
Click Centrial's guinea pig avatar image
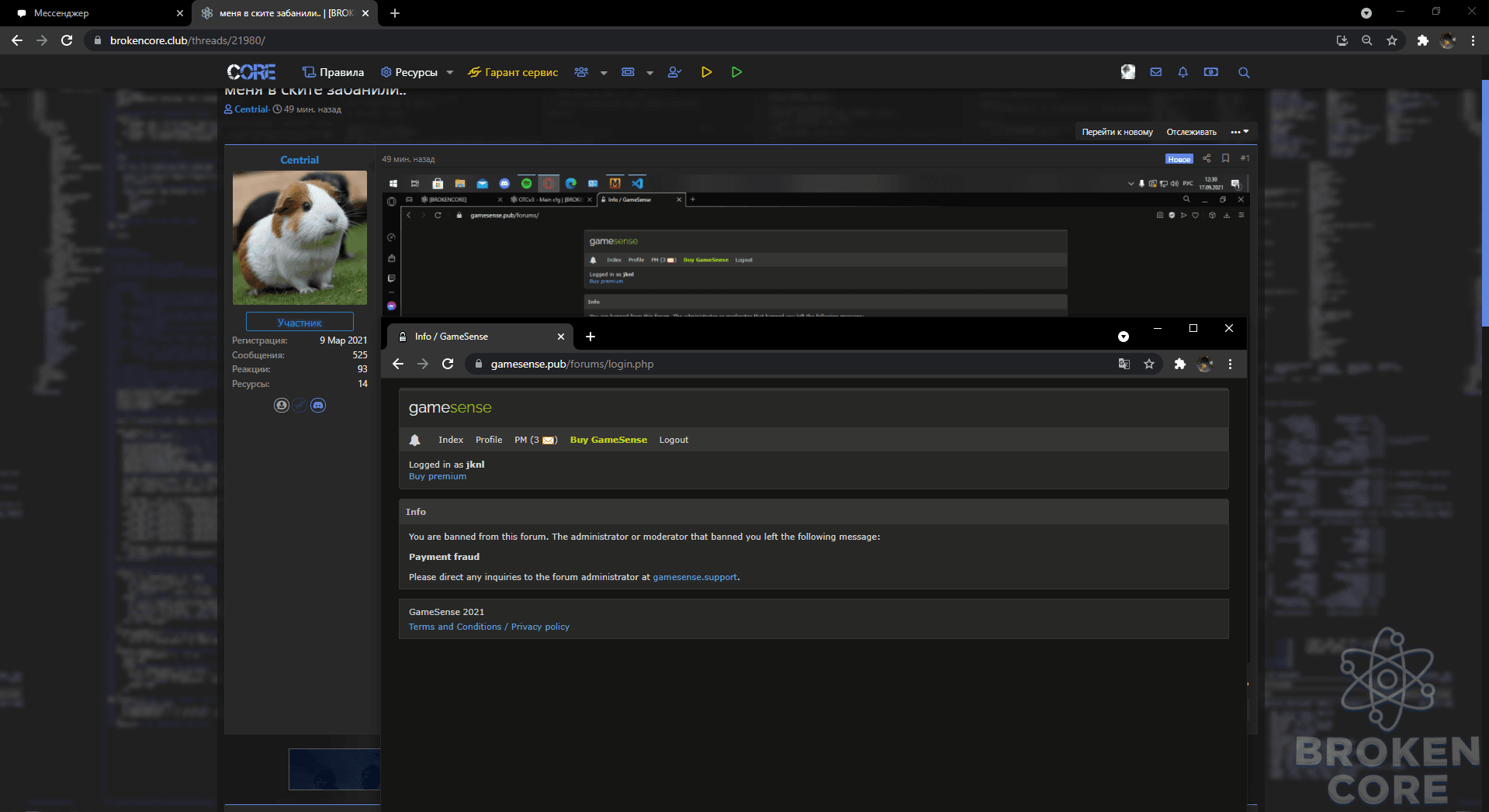click(x=300, y=237)
